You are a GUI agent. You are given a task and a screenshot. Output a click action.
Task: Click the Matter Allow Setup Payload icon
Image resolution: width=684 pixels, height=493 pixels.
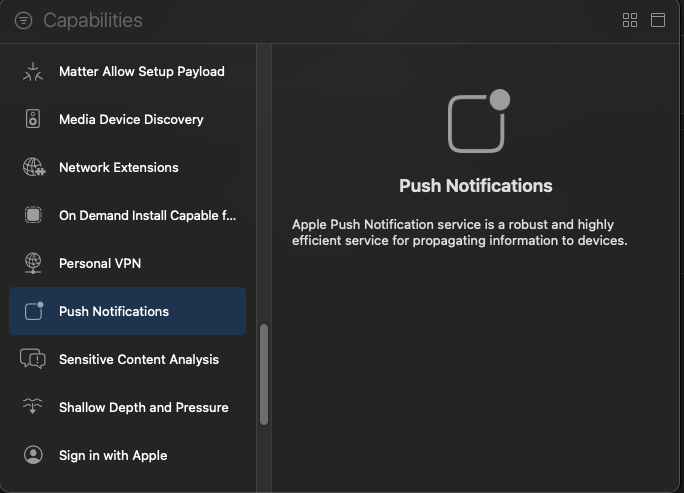[x=33, y=72]
